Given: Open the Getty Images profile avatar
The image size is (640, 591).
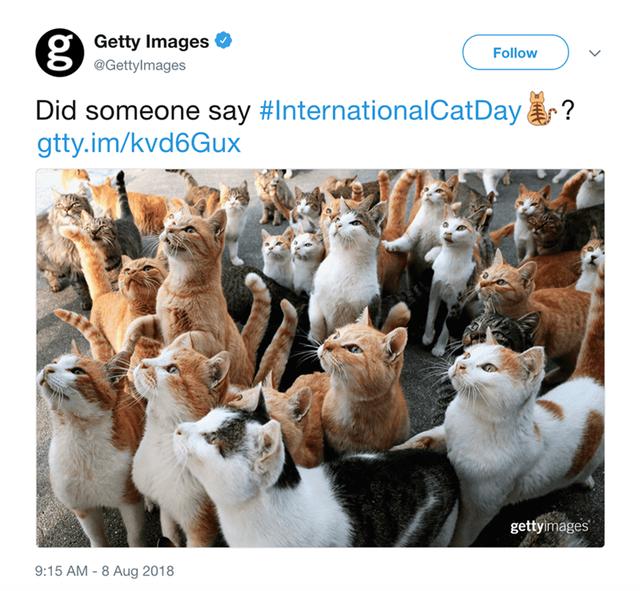Looking at the screenshot, I should [60, 53].
